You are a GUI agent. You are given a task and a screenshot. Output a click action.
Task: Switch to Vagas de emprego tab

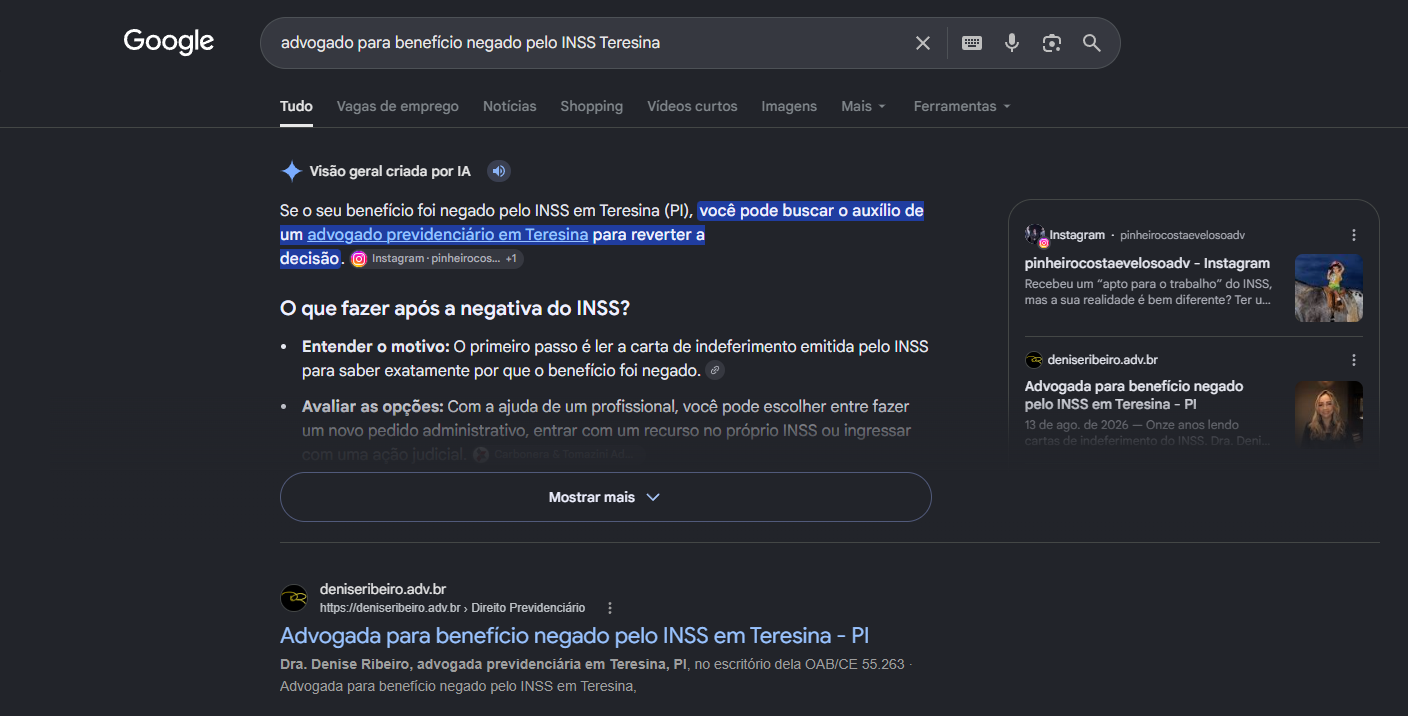(398, 106)
